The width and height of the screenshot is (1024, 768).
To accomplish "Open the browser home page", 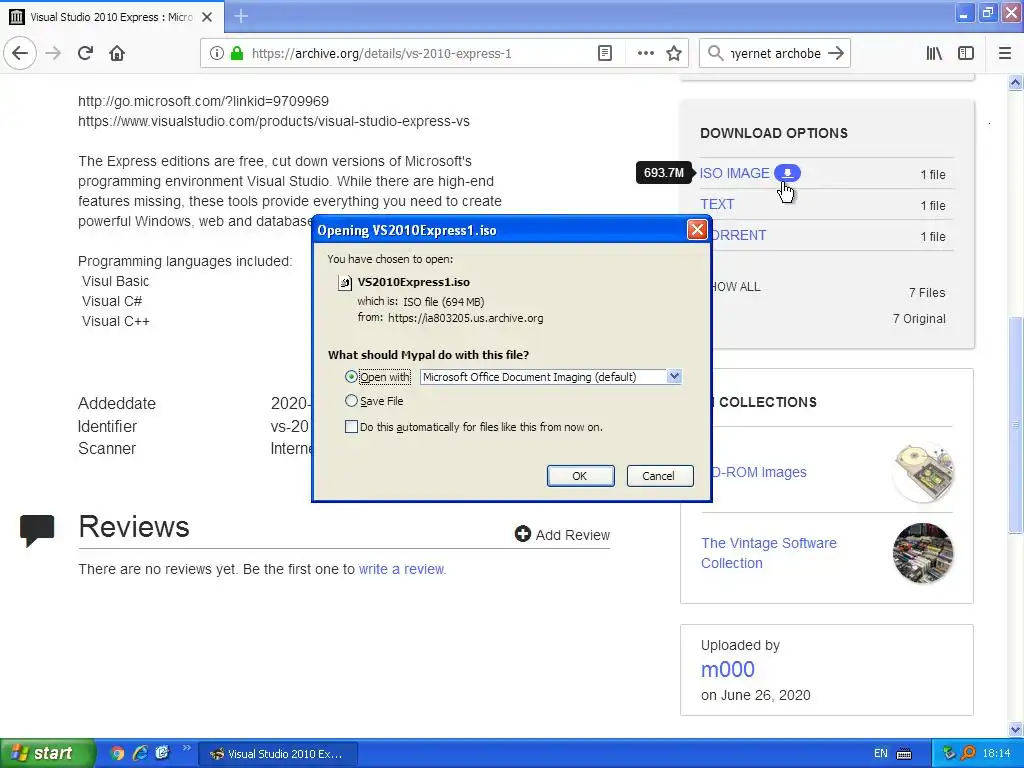I will (117, 53).
